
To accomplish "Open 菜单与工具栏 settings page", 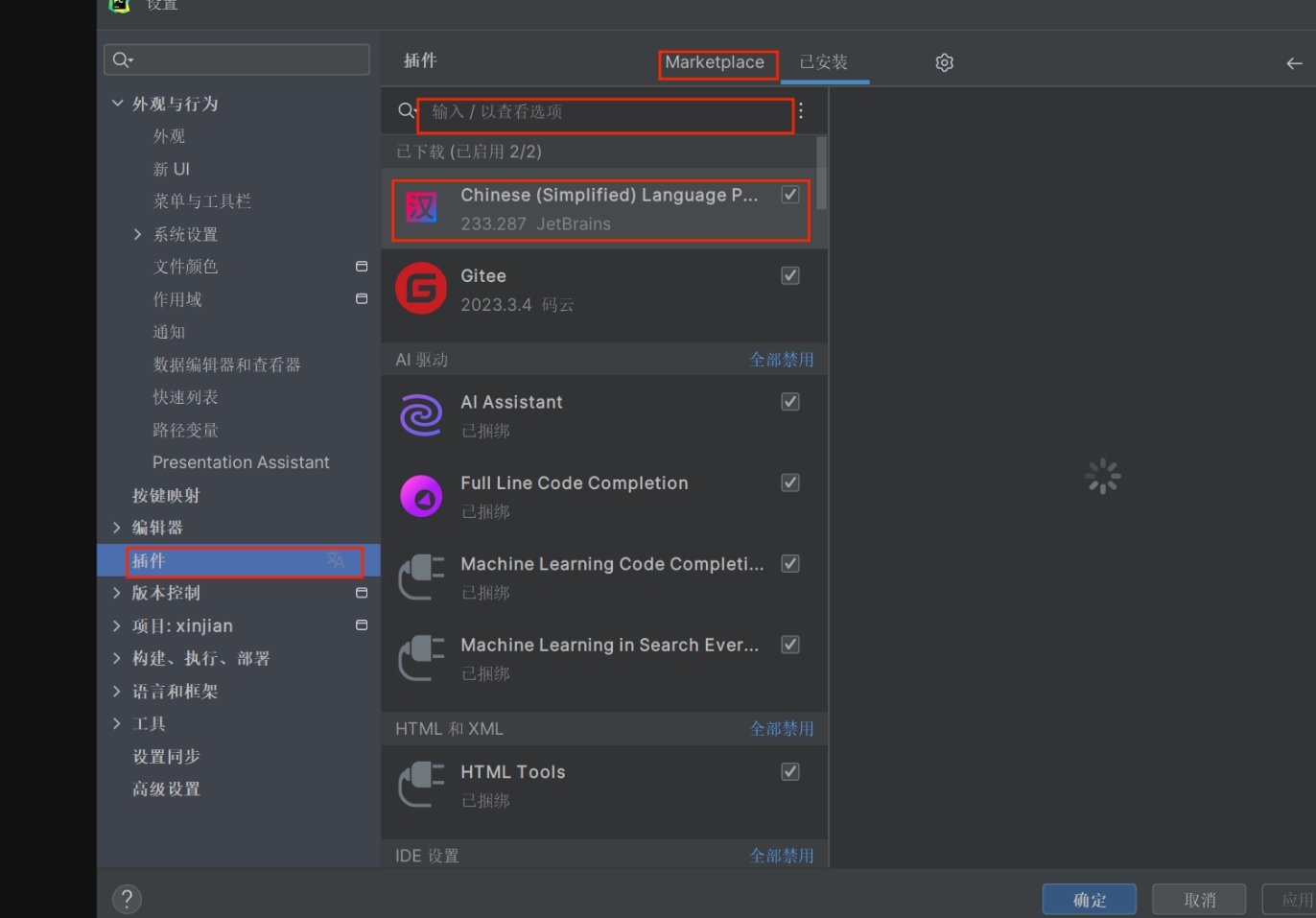I will [x=202, y=201].
